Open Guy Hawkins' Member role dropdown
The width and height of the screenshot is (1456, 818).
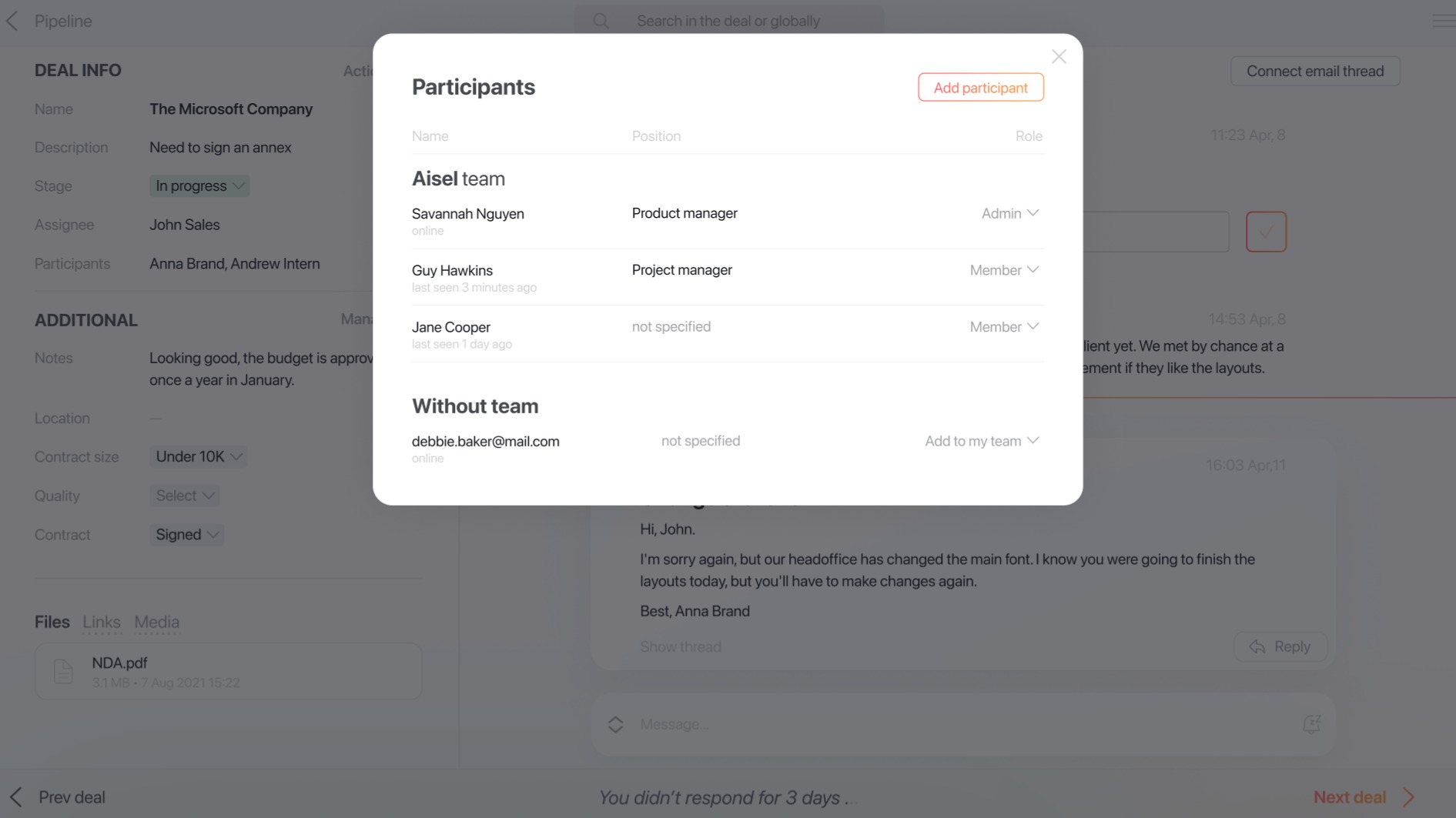pos(1004,270)
